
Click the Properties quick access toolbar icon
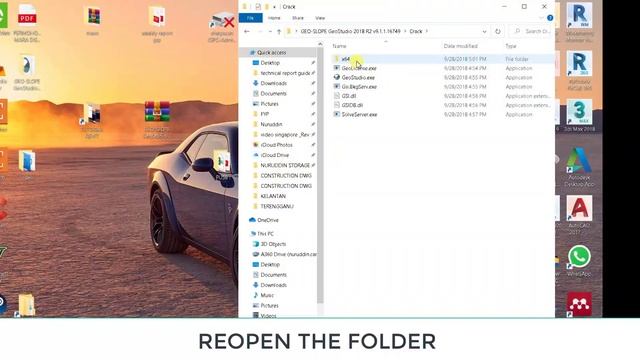(x=258, y=7)
